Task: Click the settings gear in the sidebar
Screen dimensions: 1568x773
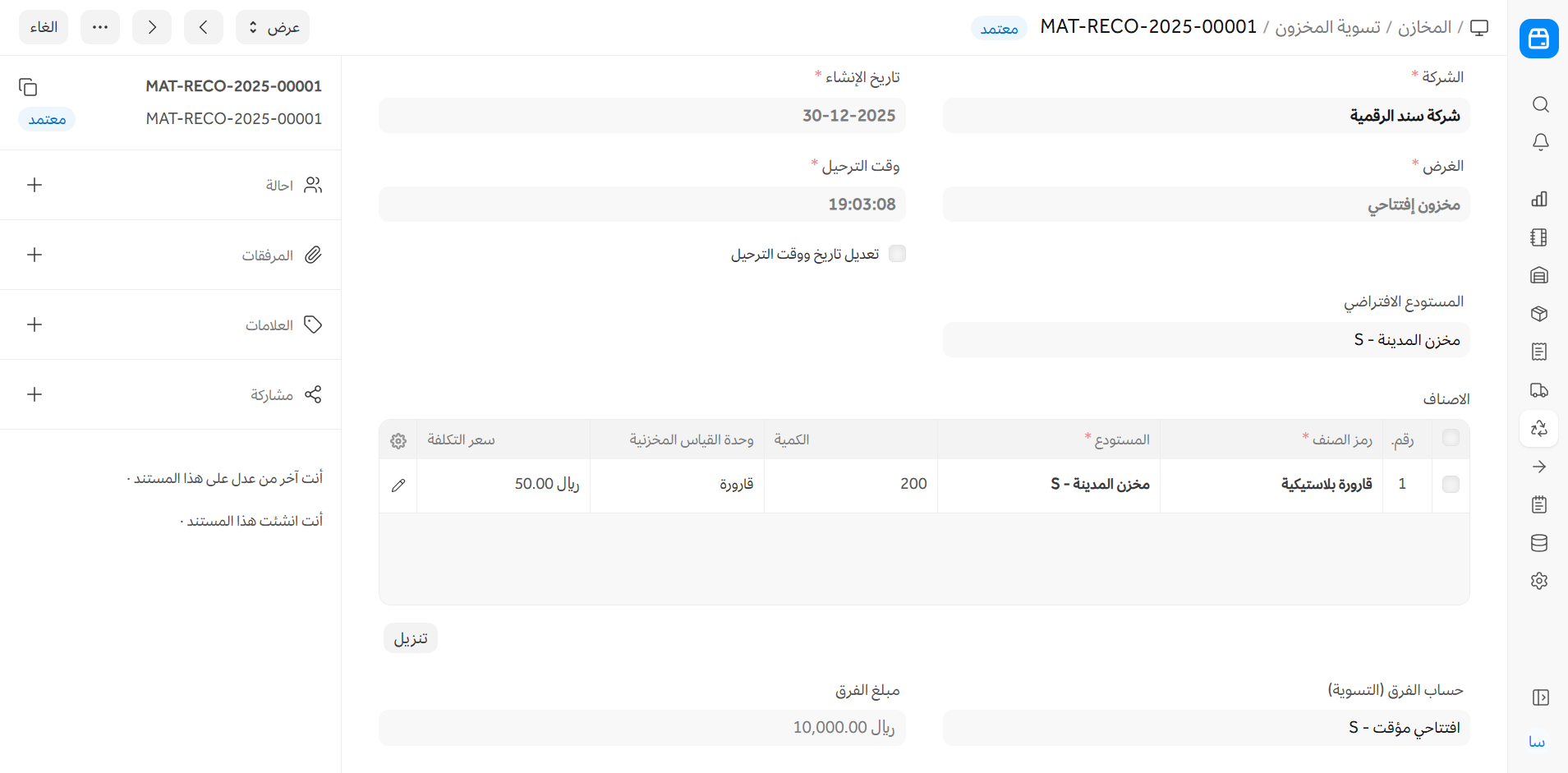Action: point(1539,581)
